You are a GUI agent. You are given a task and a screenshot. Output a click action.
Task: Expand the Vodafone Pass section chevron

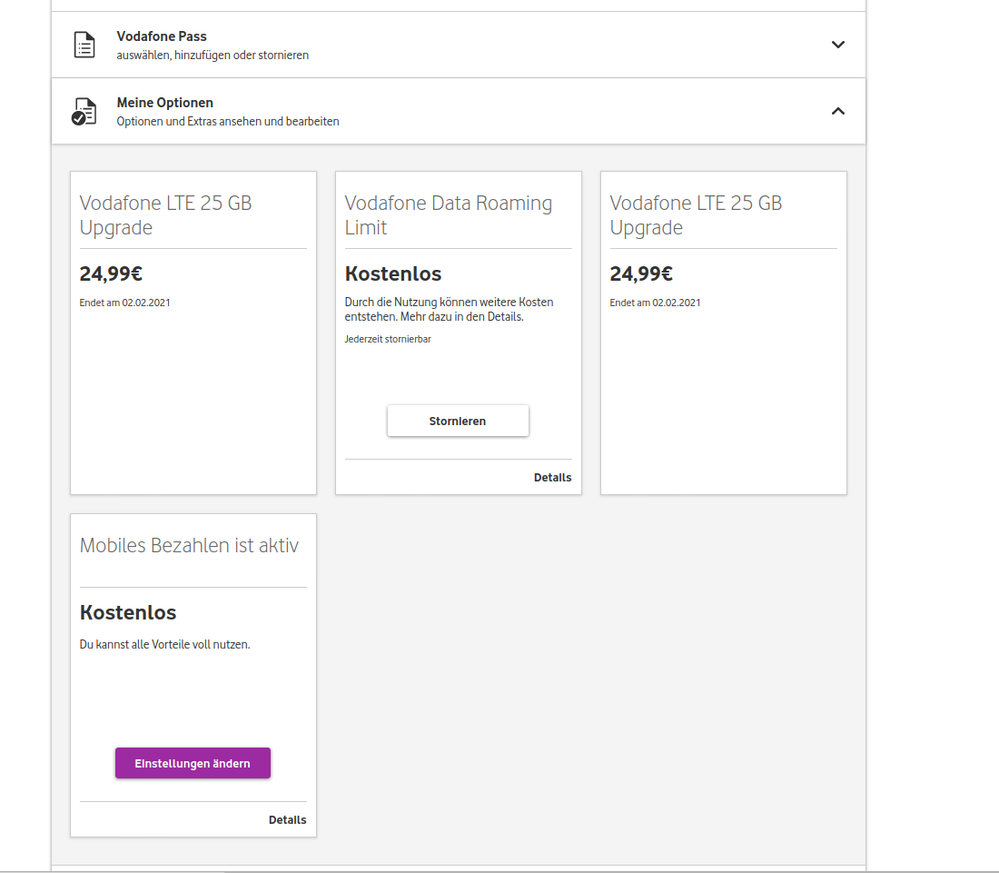click(x=838, y=45)
